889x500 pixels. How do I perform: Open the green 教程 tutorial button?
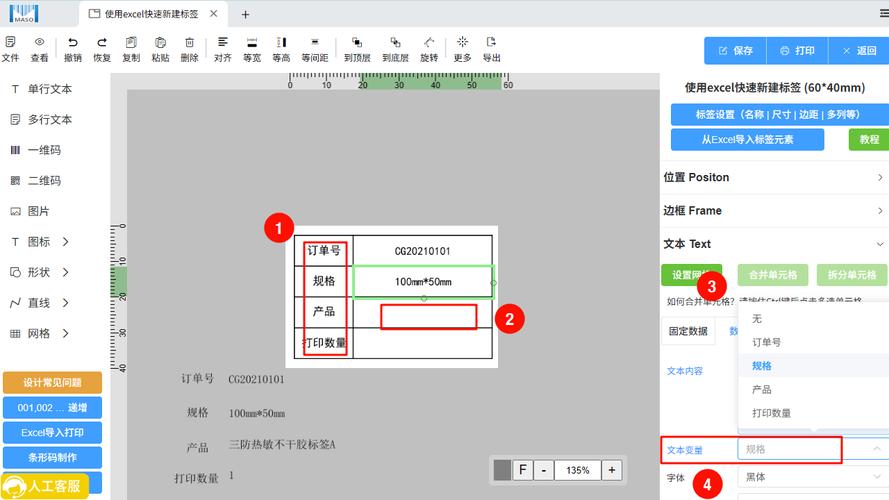pos(869,139)
